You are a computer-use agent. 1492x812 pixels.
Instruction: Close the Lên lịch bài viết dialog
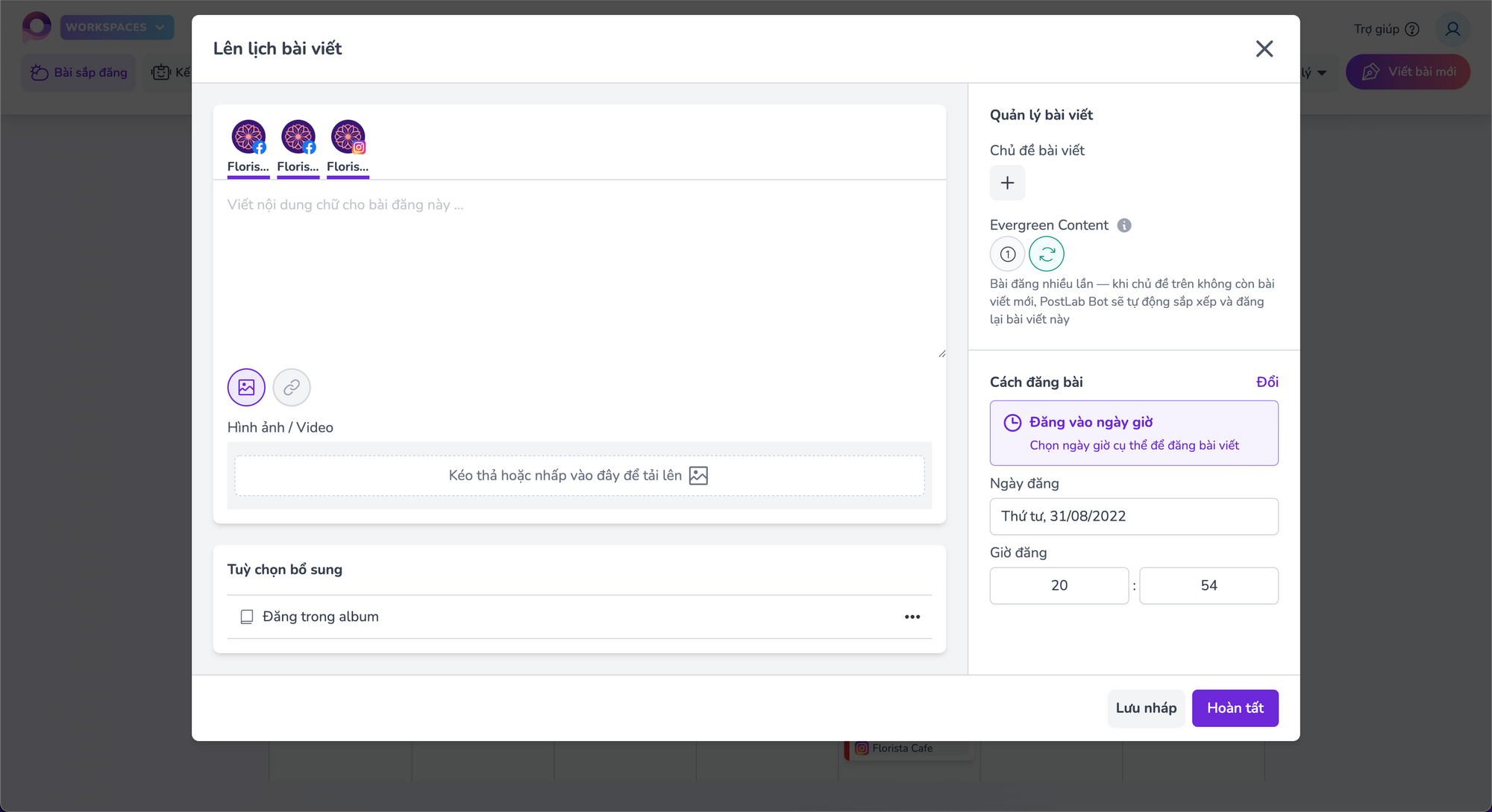click(x=1264, y=49)
